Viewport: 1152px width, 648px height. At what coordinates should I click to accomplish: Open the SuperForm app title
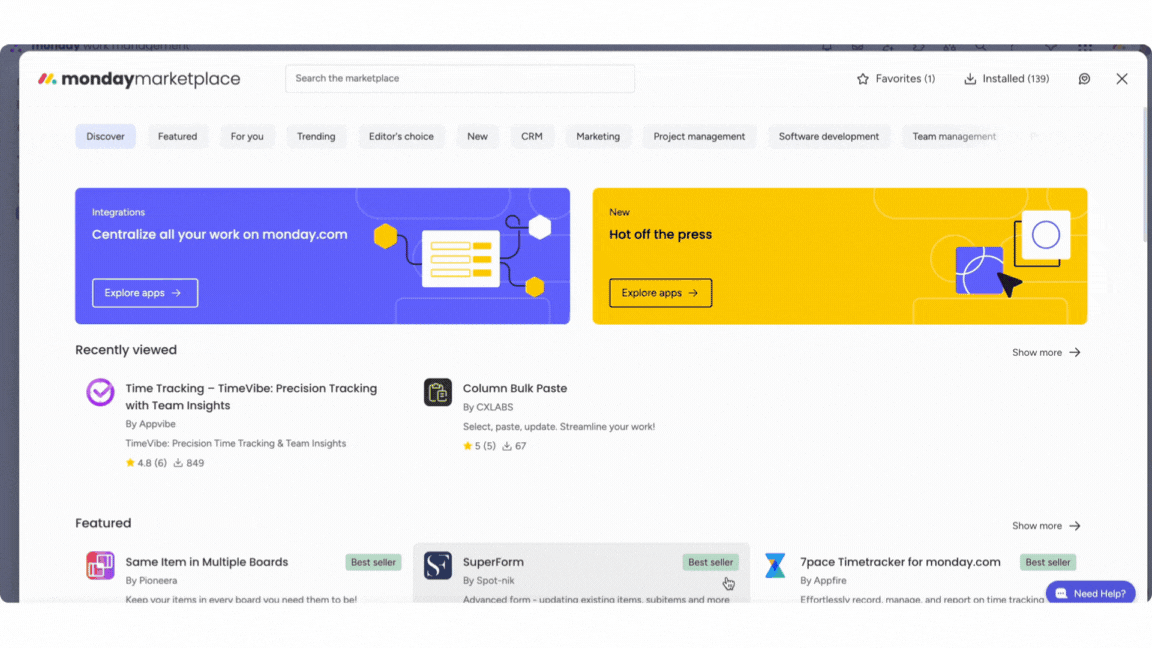(x=494, y=562)
